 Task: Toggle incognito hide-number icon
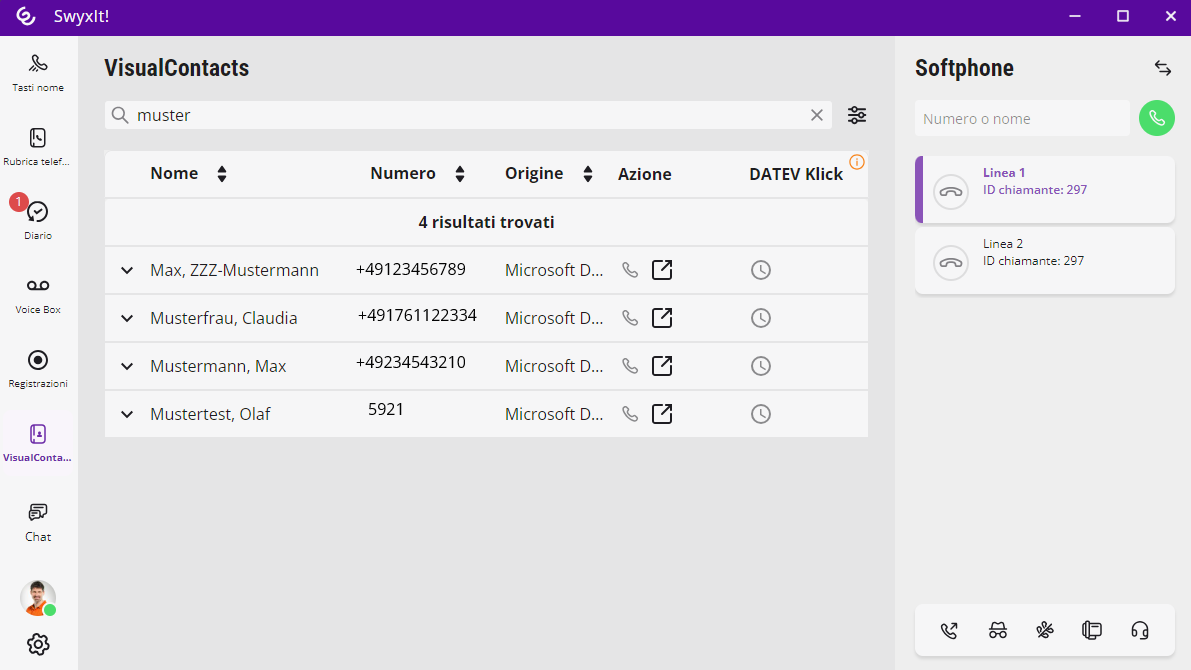point(997,630)
